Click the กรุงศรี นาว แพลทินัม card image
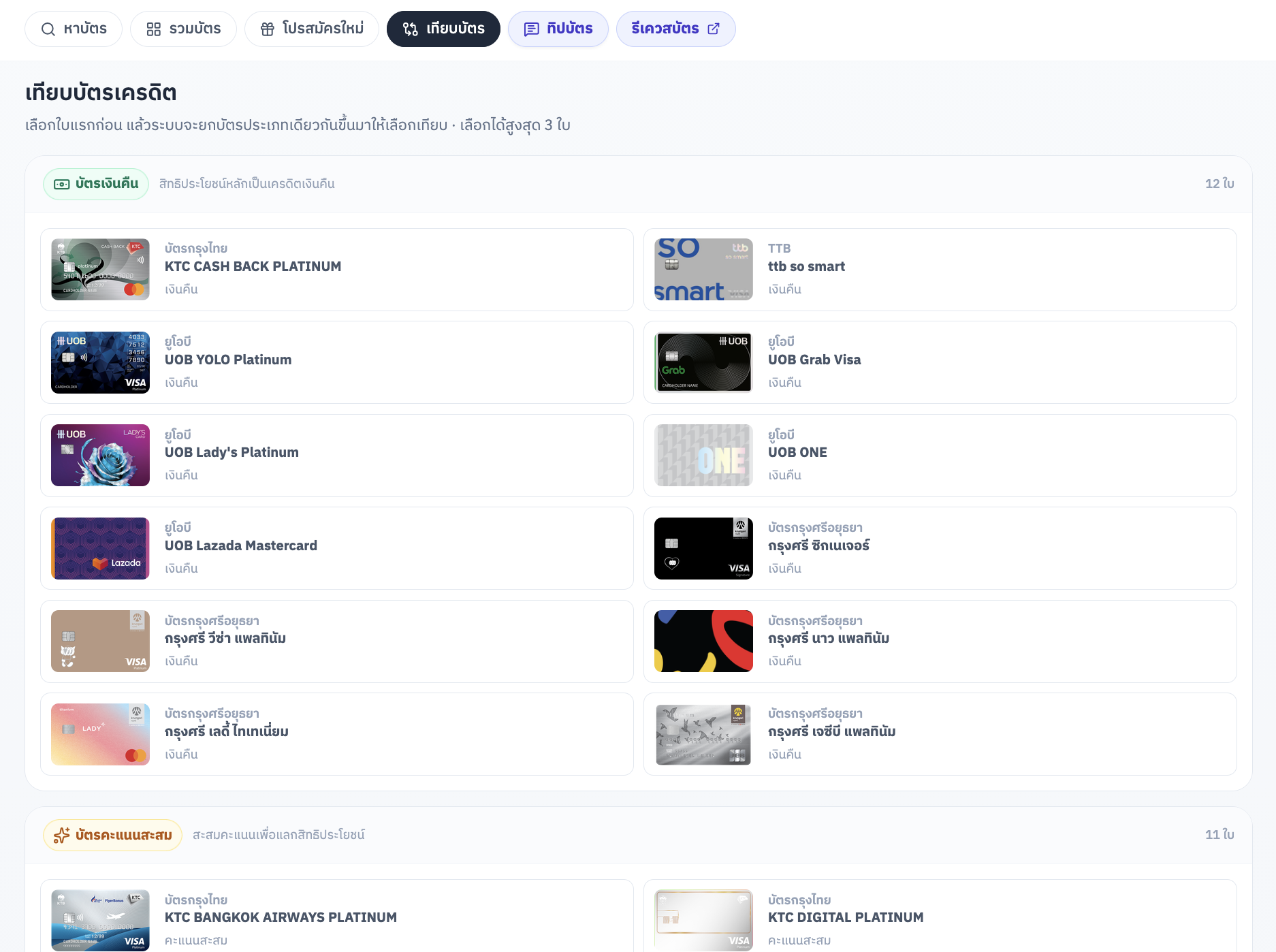This screenshot has height=952, width=1276. [x=703, y=641]
